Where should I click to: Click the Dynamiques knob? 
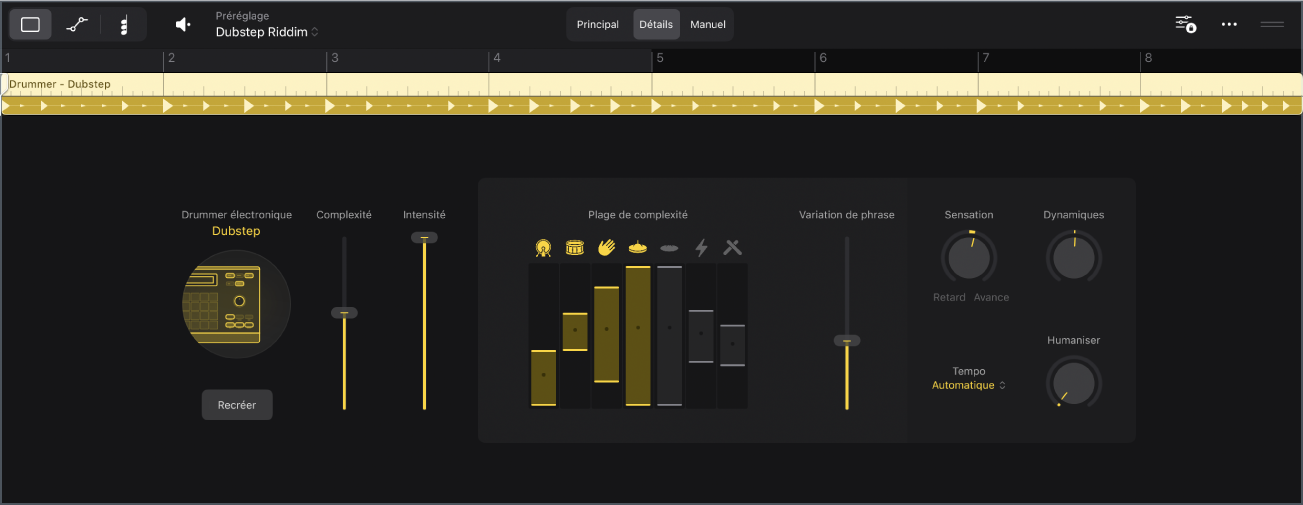click(x=1073, y=259)
